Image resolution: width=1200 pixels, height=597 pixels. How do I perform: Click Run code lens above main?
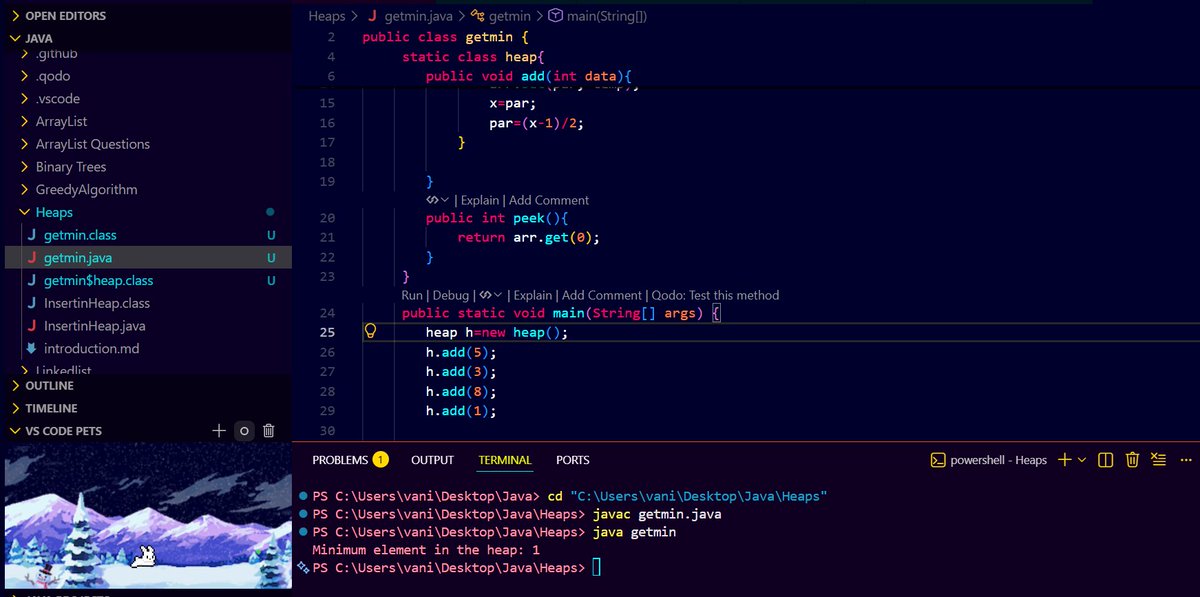point(412,295)
